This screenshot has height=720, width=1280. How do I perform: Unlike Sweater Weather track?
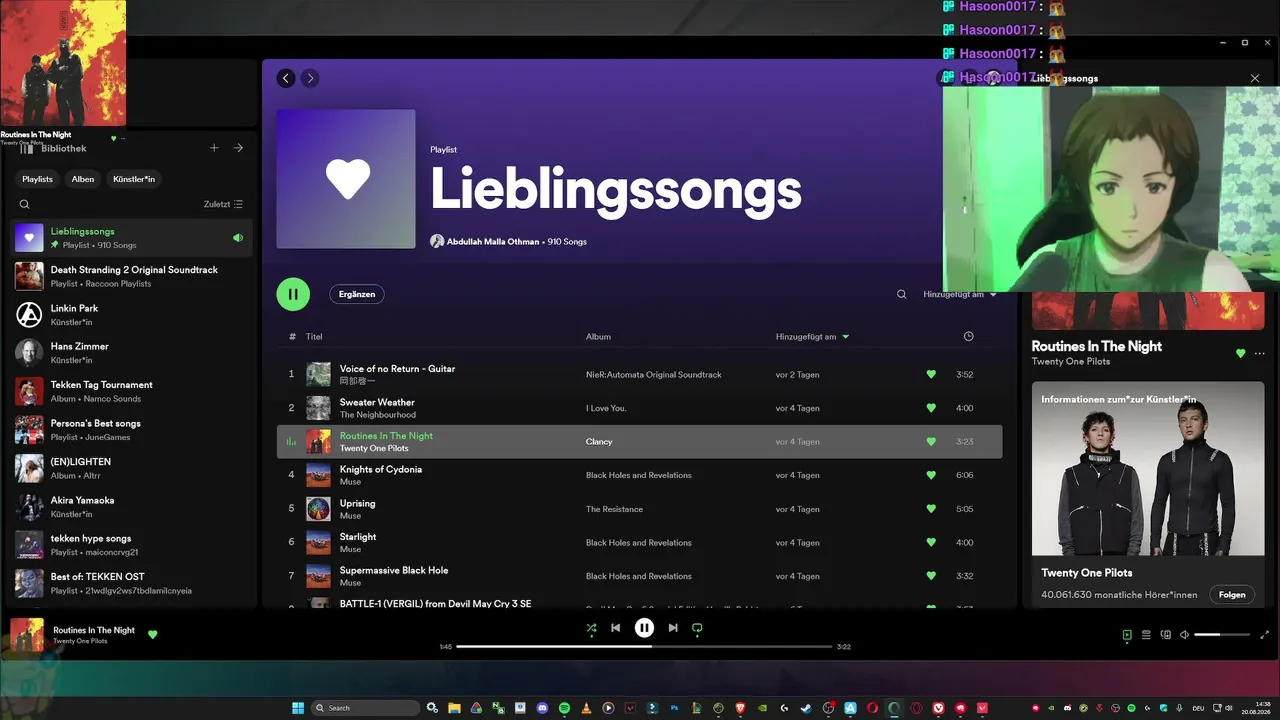tap(931, 408)
